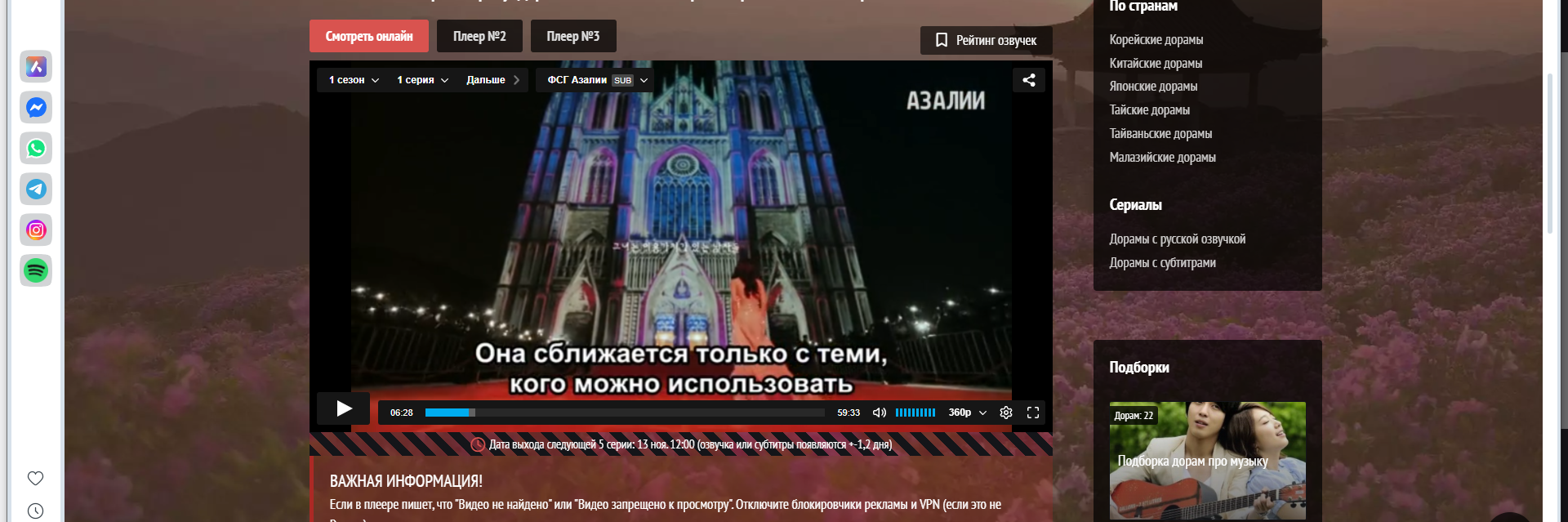Seek on the video progress bar
The height and width of the screenshot is (522, 1568).
click(x=625, y=413)
